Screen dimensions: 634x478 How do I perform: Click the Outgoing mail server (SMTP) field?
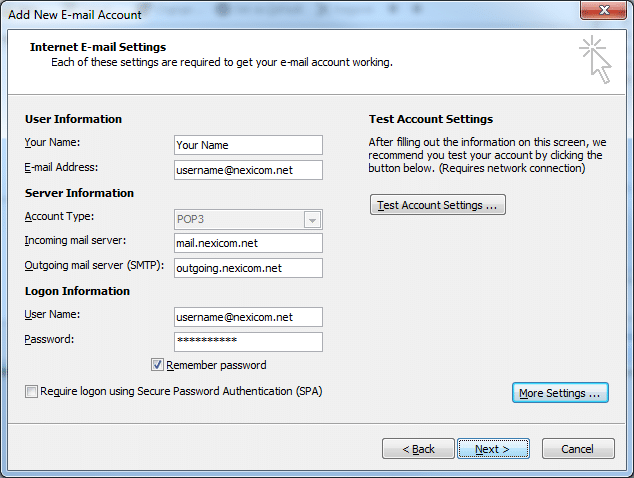tap(248, 268)
